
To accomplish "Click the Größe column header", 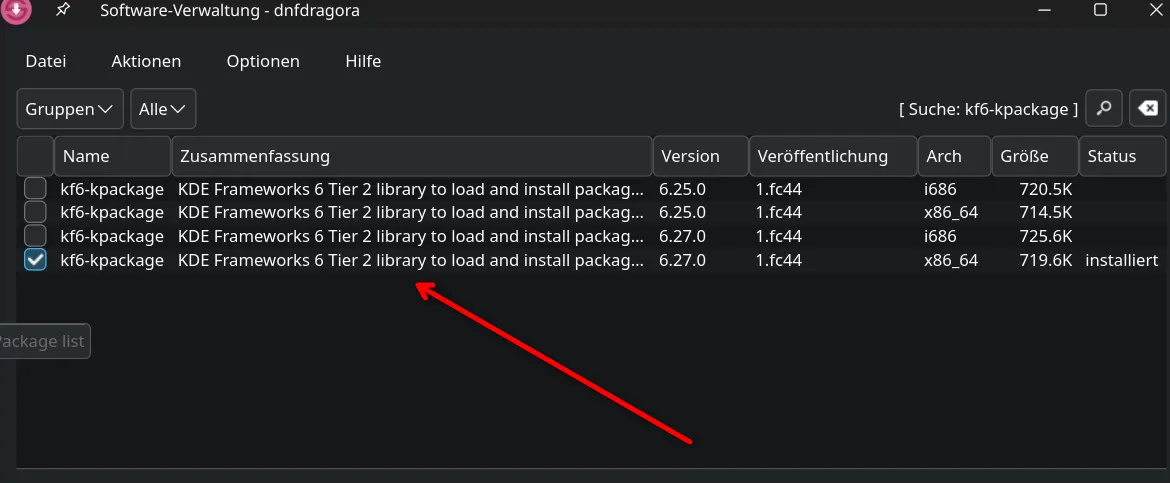I will (1035, 156).
